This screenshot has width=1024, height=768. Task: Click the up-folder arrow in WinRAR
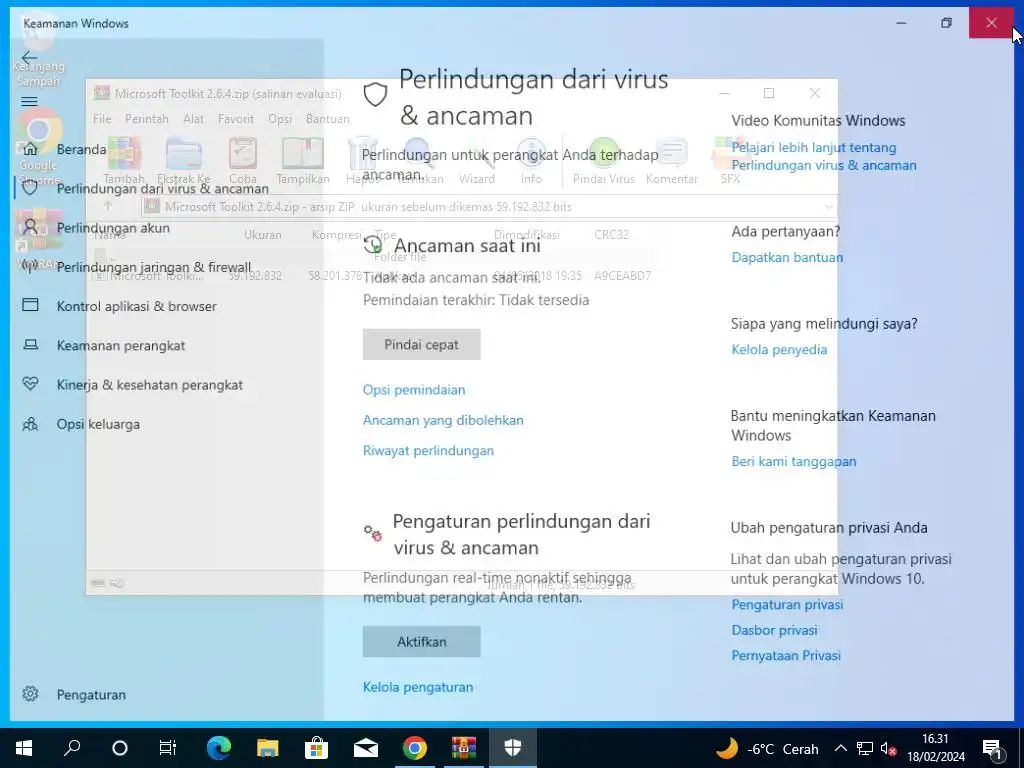[108, 206]
